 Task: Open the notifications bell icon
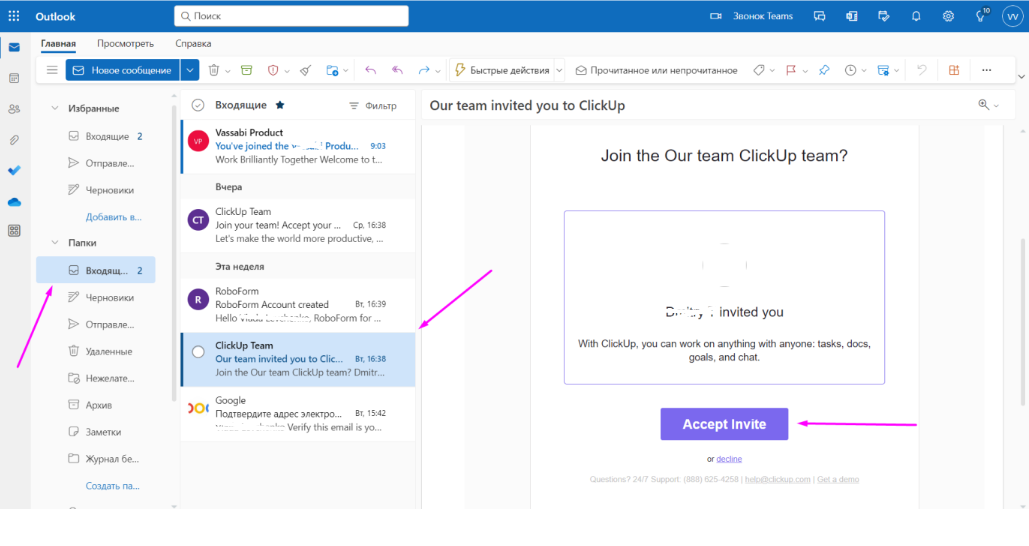point(916,16)
